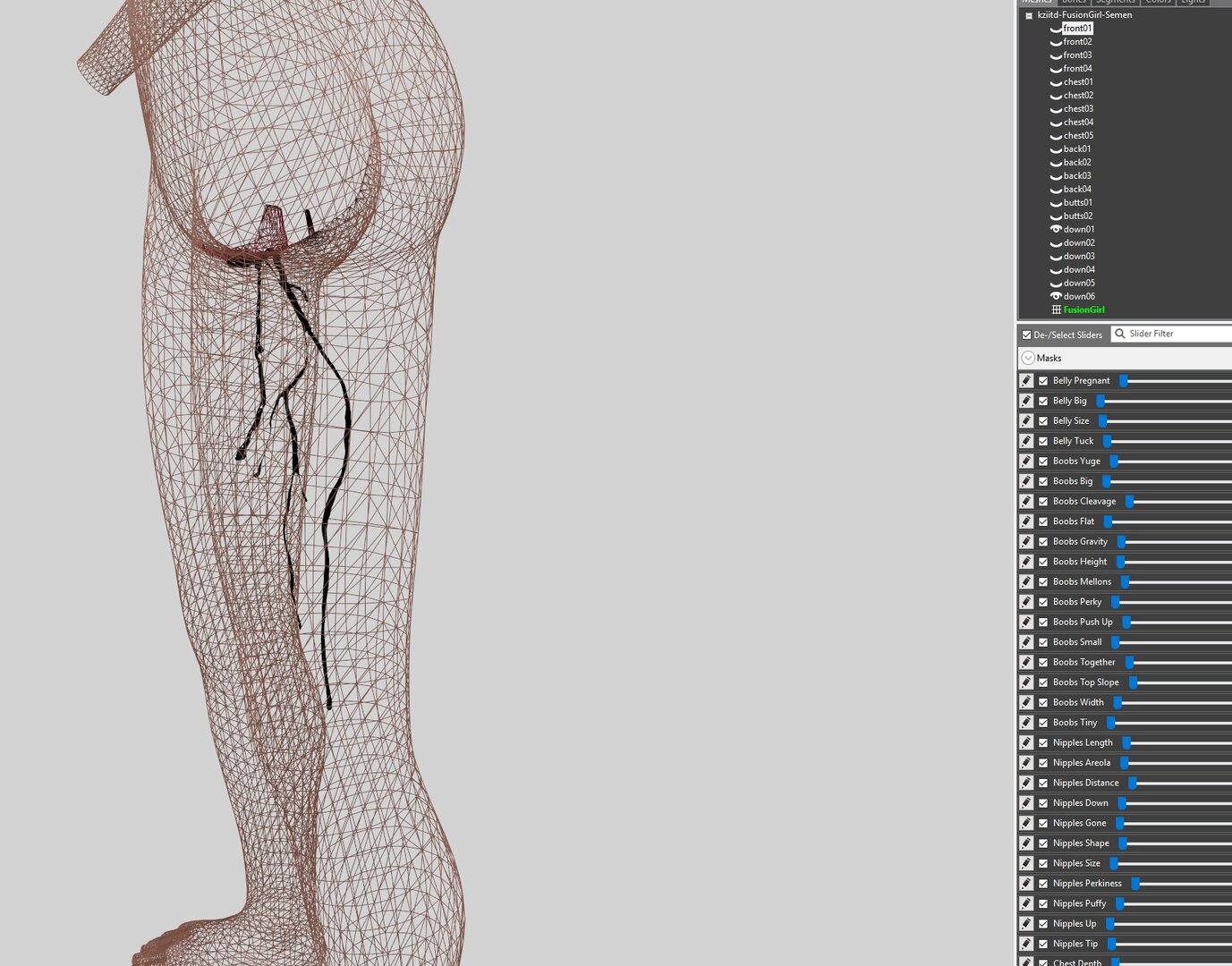
Task: Uncheck the Nipples Puffy slider checkbox
Action: (x=1043, y=904)
